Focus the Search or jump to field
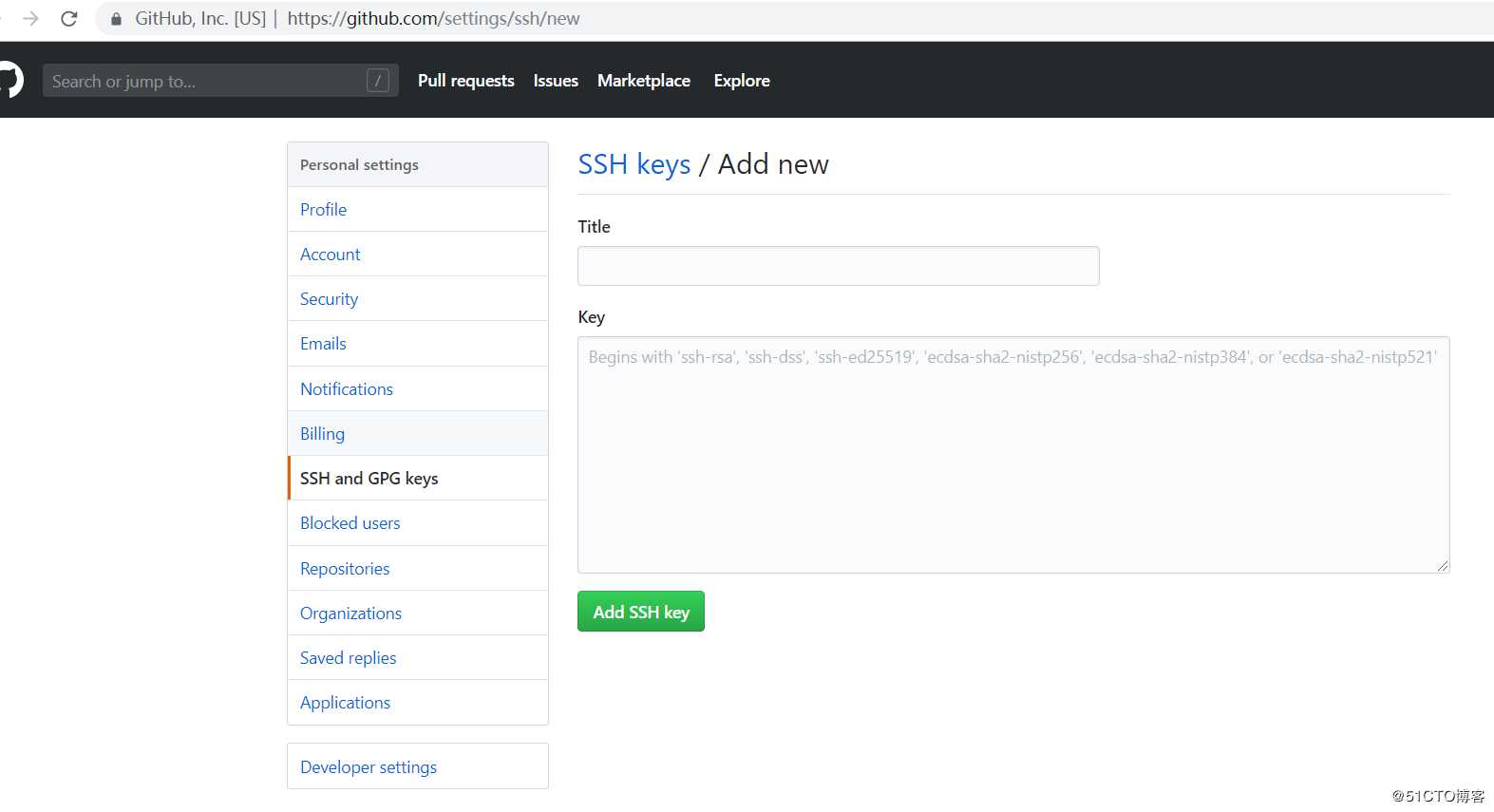1494x812 pixels. (220, 81)
